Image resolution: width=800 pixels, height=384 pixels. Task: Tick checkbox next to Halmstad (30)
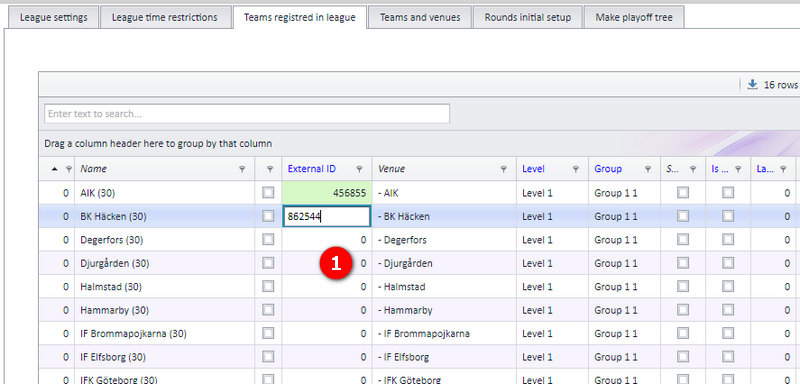268,287
